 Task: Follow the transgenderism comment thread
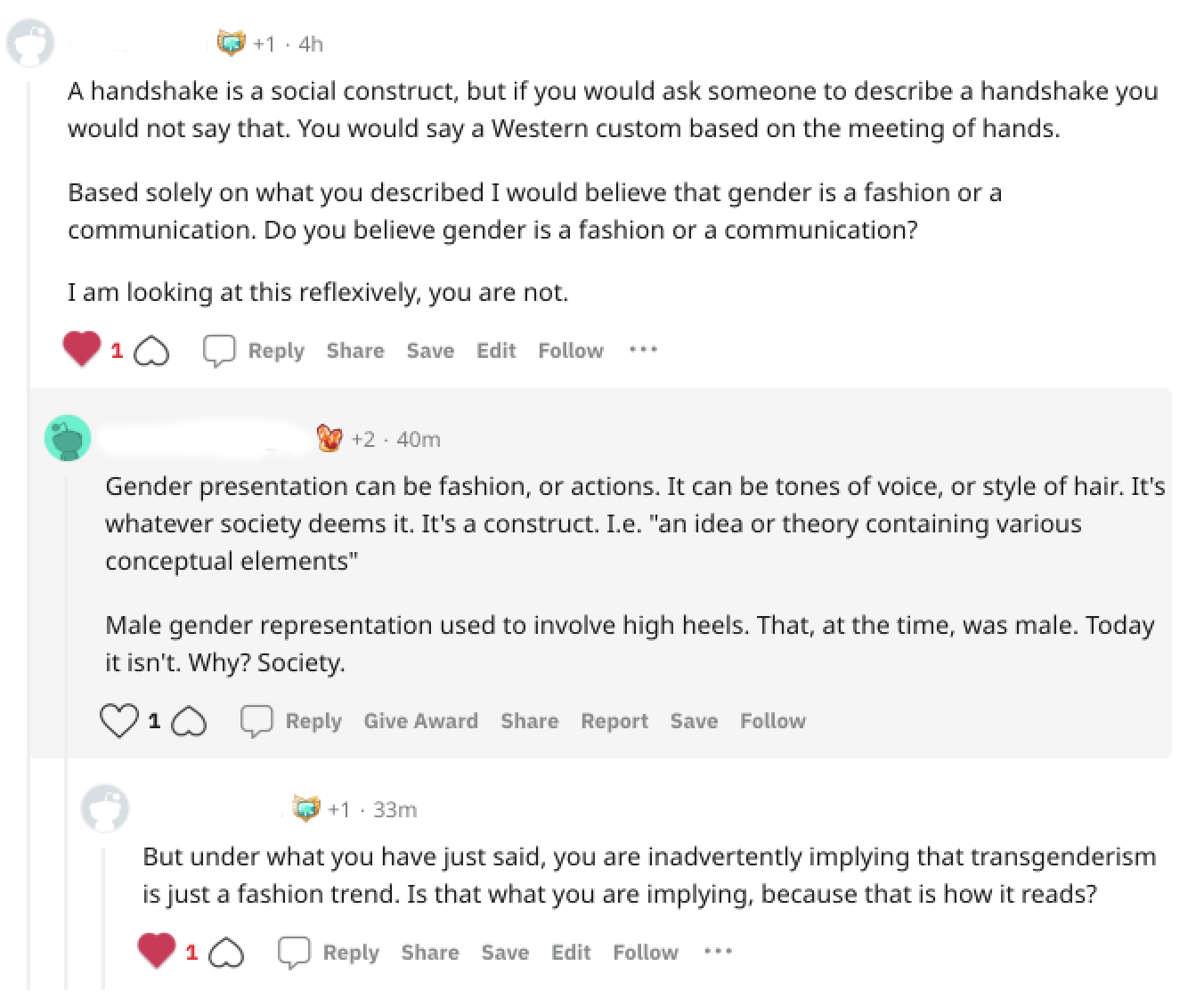[x=646, y=953]
